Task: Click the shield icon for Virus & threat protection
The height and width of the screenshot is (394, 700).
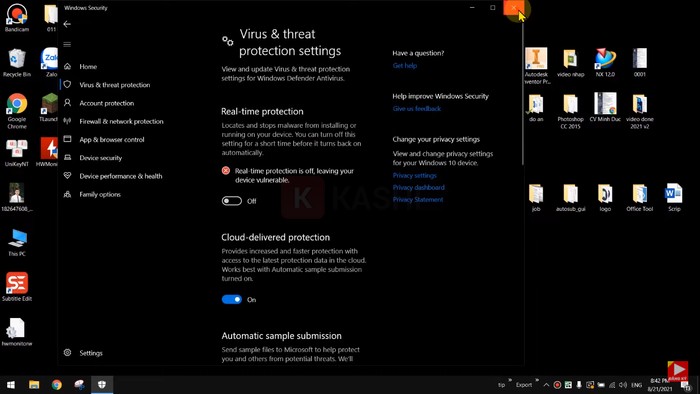Action: 67,84
